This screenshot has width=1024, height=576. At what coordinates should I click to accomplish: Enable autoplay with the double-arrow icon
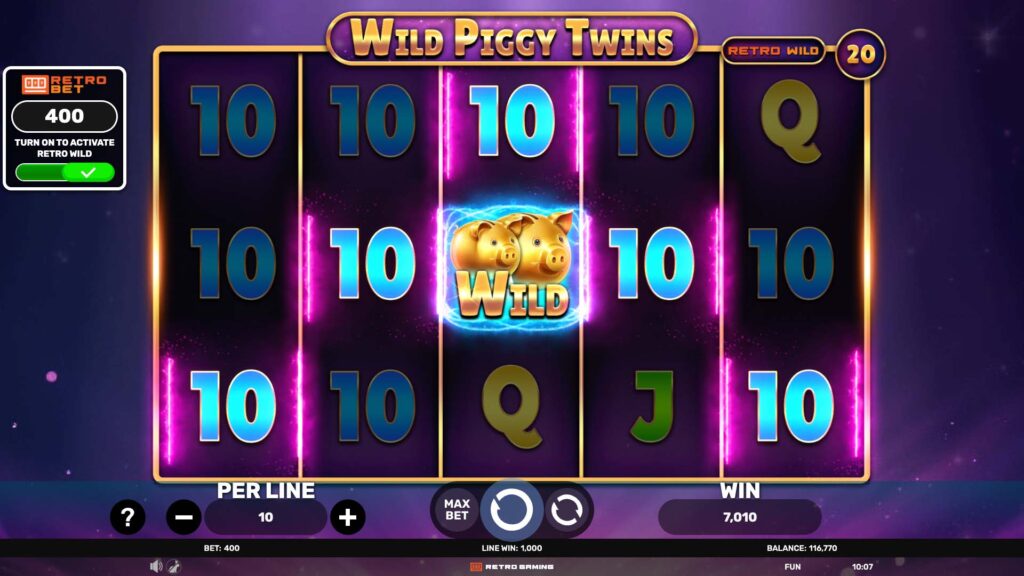point(566,509)
